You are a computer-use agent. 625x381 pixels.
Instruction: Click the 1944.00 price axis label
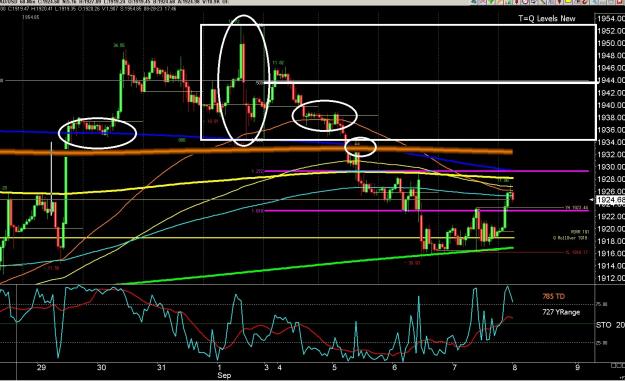click(x=611, y=80)
